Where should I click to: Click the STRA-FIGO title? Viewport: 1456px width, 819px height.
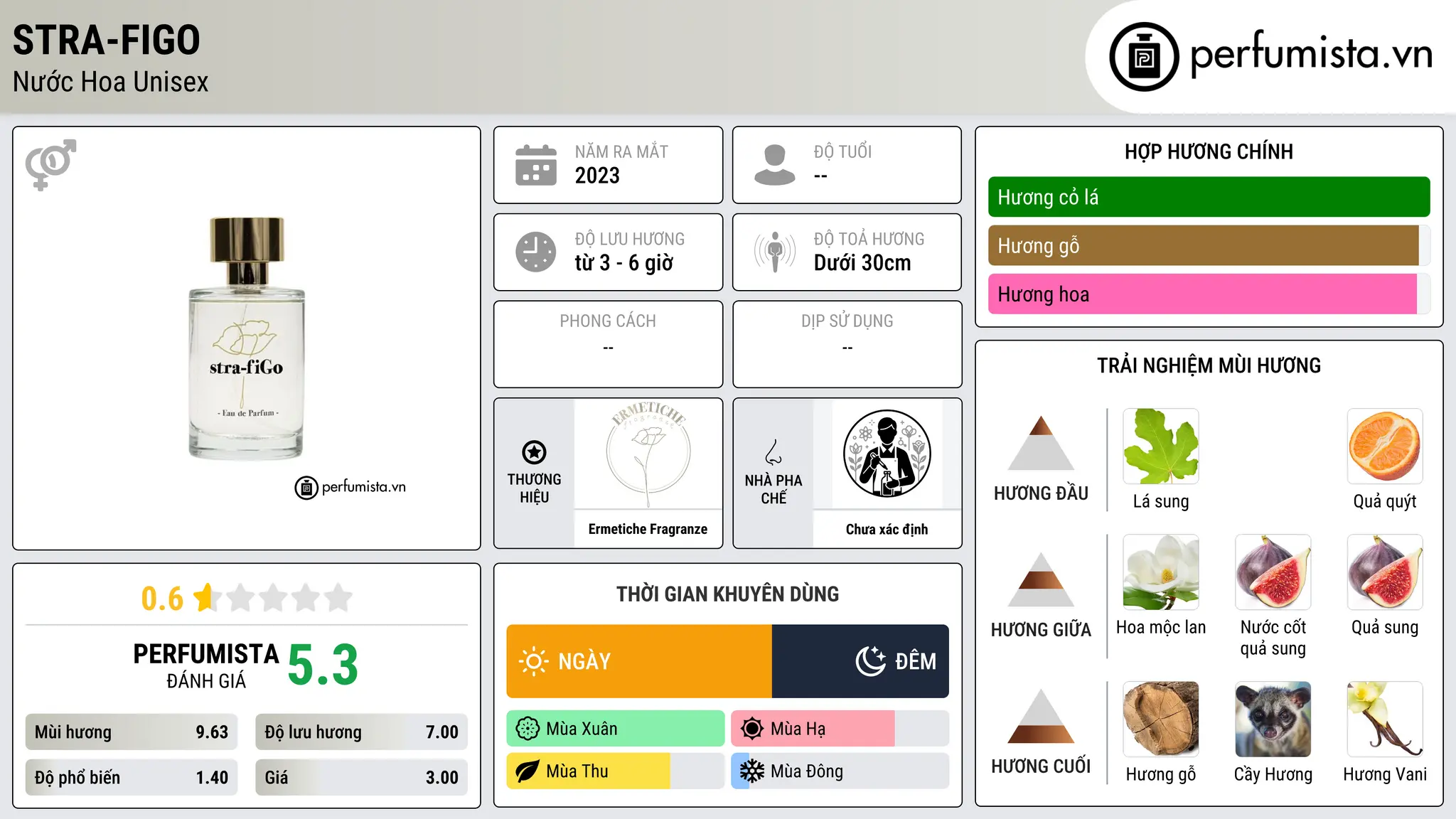point(107,40)
